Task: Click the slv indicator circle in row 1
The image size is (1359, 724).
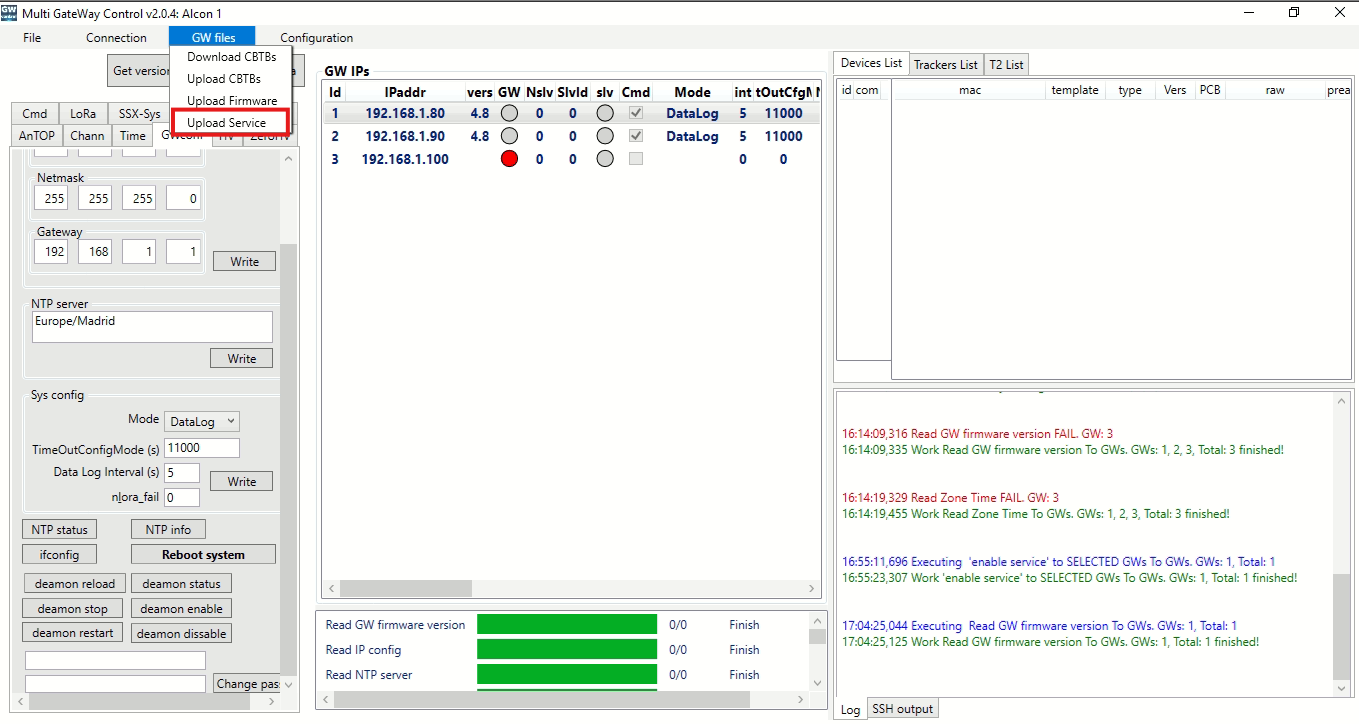Action: [x=604, y=113]
